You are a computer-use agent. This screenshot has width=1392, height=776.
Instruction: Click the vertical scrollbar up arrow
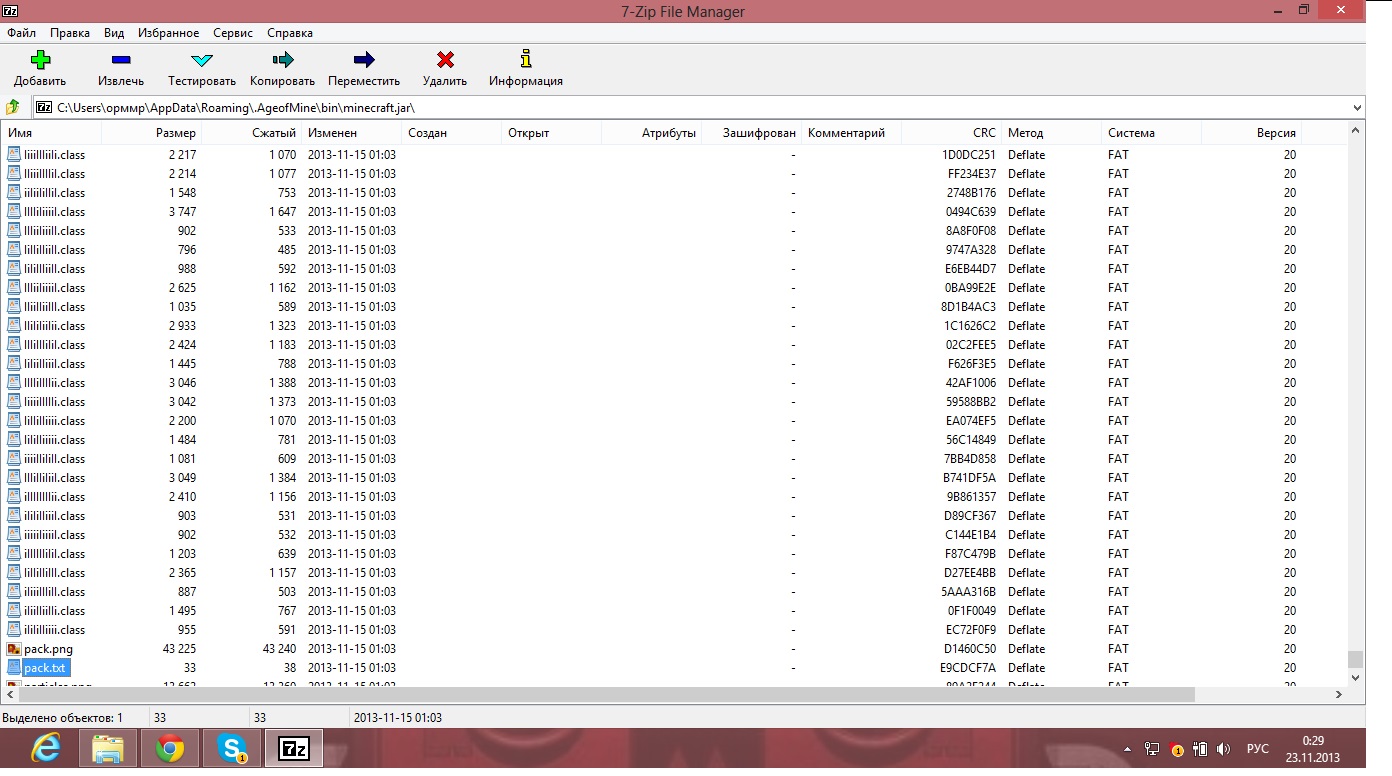point(1356,131)
